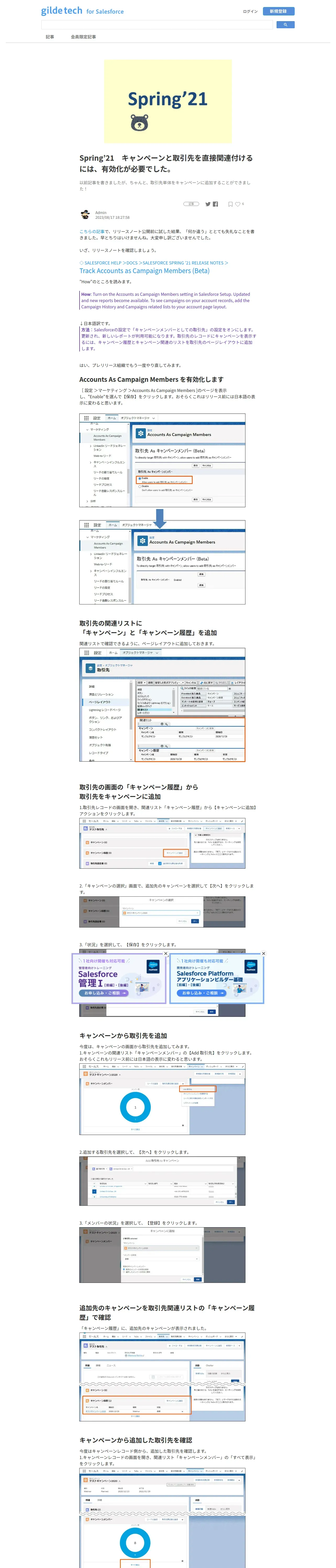Open the キャンペーンに追加 member status screenshot
The width and height of the screenshot is (336, 1568).
pos(162,1255)
